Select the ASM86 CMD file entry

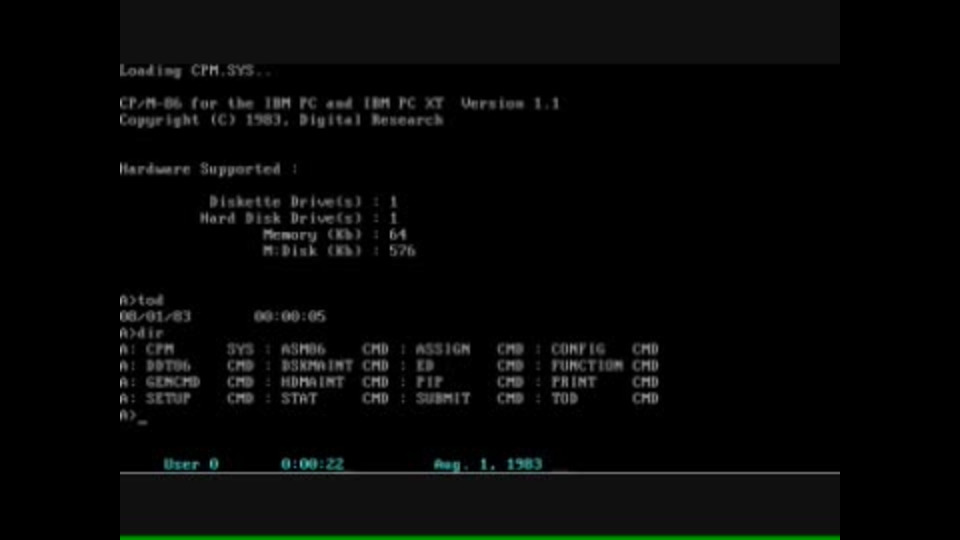335,350
